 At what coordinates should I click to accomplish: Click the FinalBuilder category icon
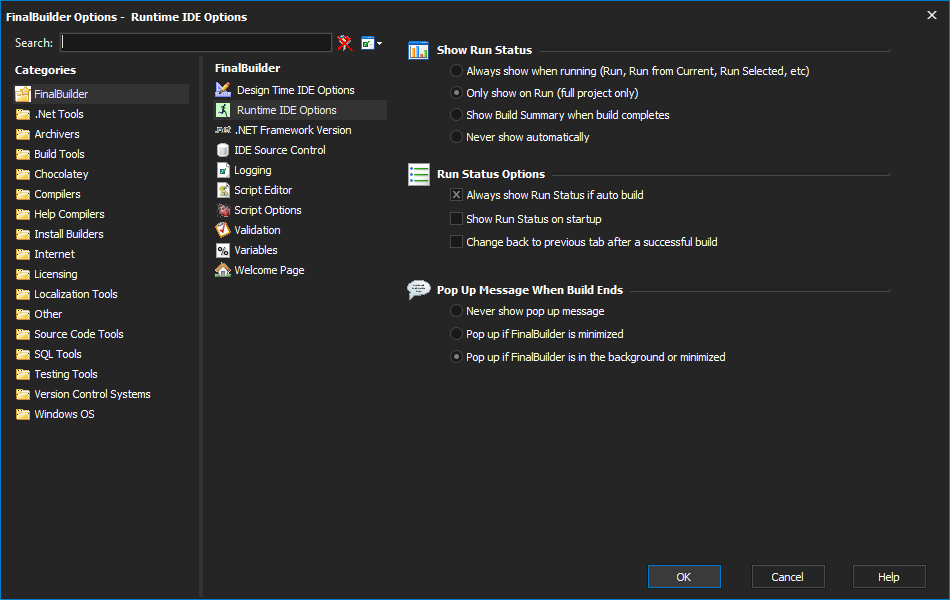[x=23, y=94]
